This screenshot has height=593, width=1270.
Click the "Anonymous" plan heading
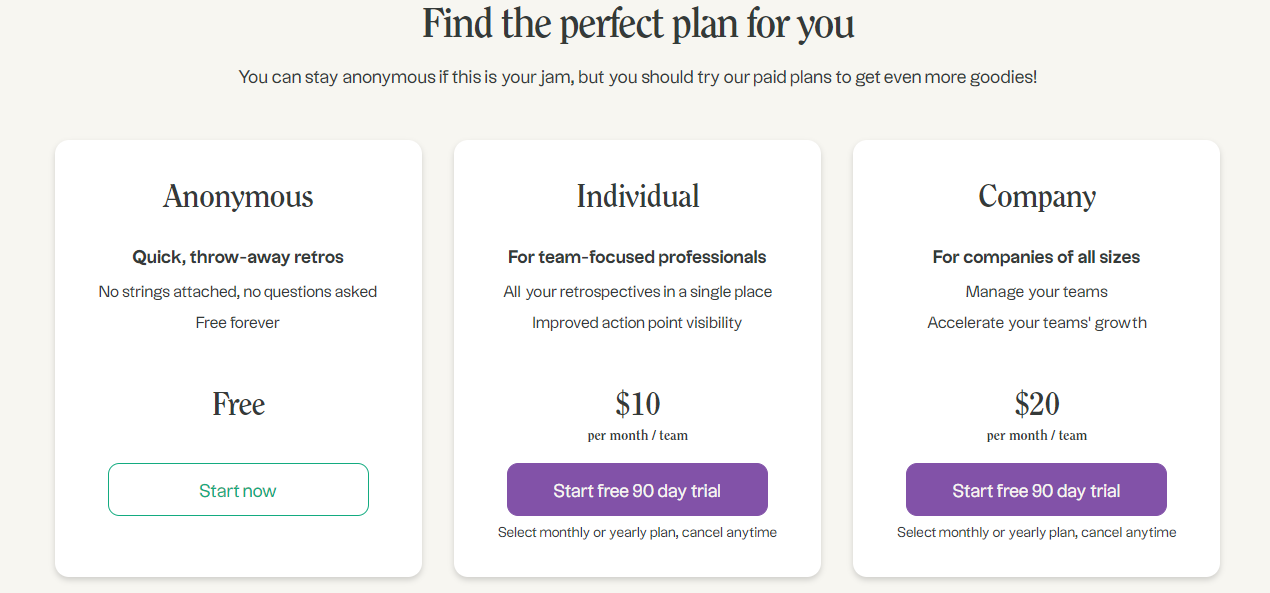(x=238, y=196)
